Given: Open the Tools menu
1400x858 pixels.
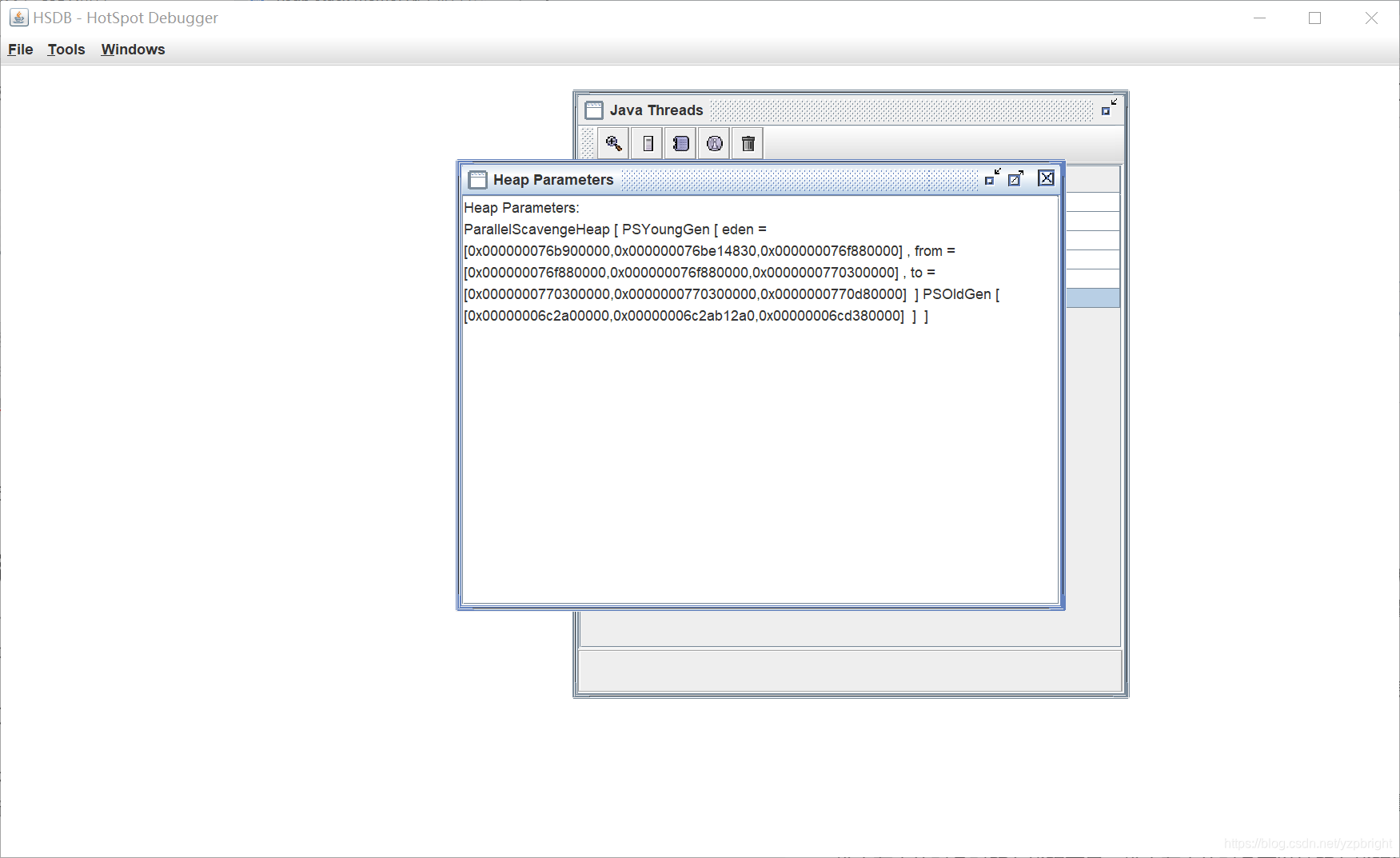Looking at the screenshot, I should (x=66, y=50).
